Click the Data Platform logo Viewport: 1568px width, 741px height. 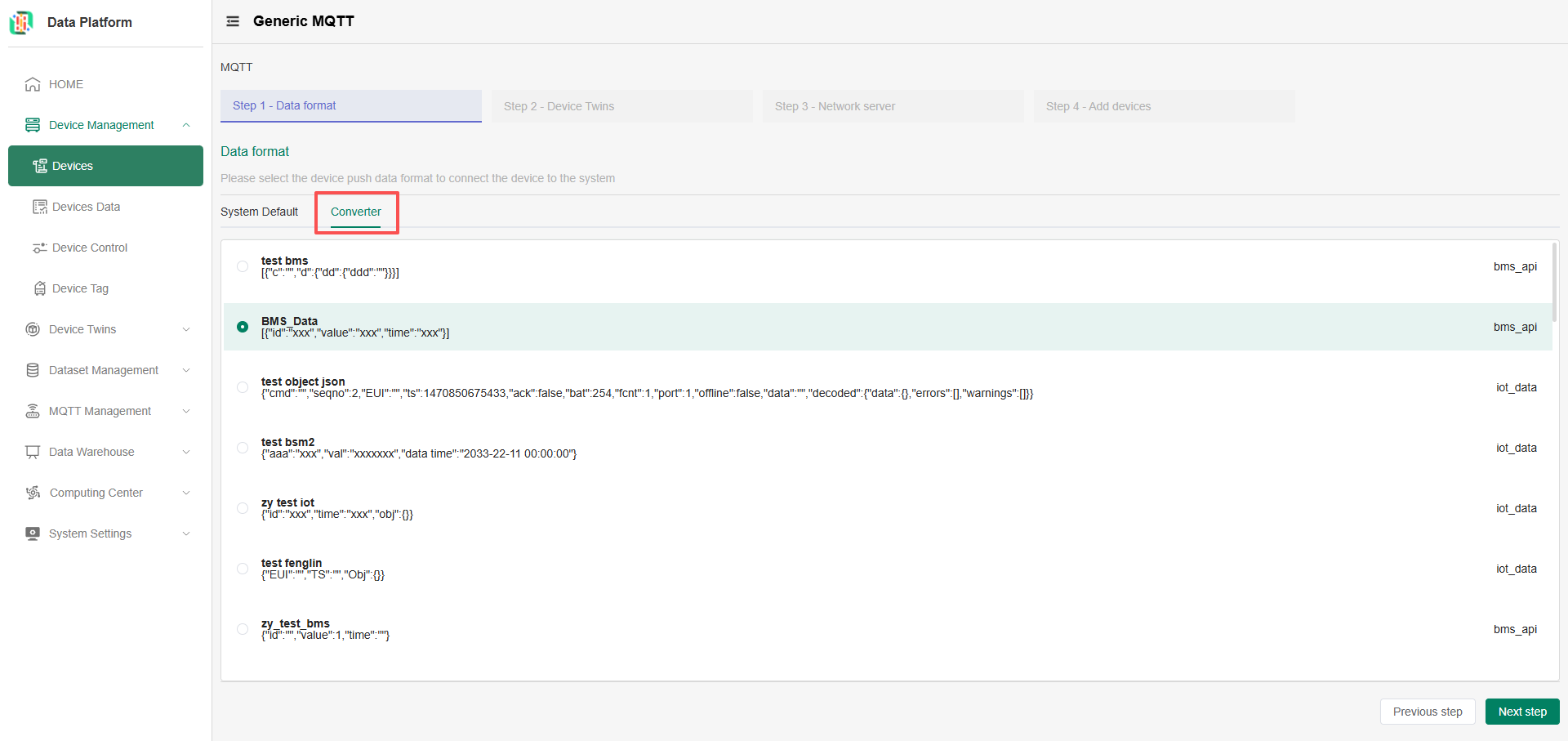point(21,22)
